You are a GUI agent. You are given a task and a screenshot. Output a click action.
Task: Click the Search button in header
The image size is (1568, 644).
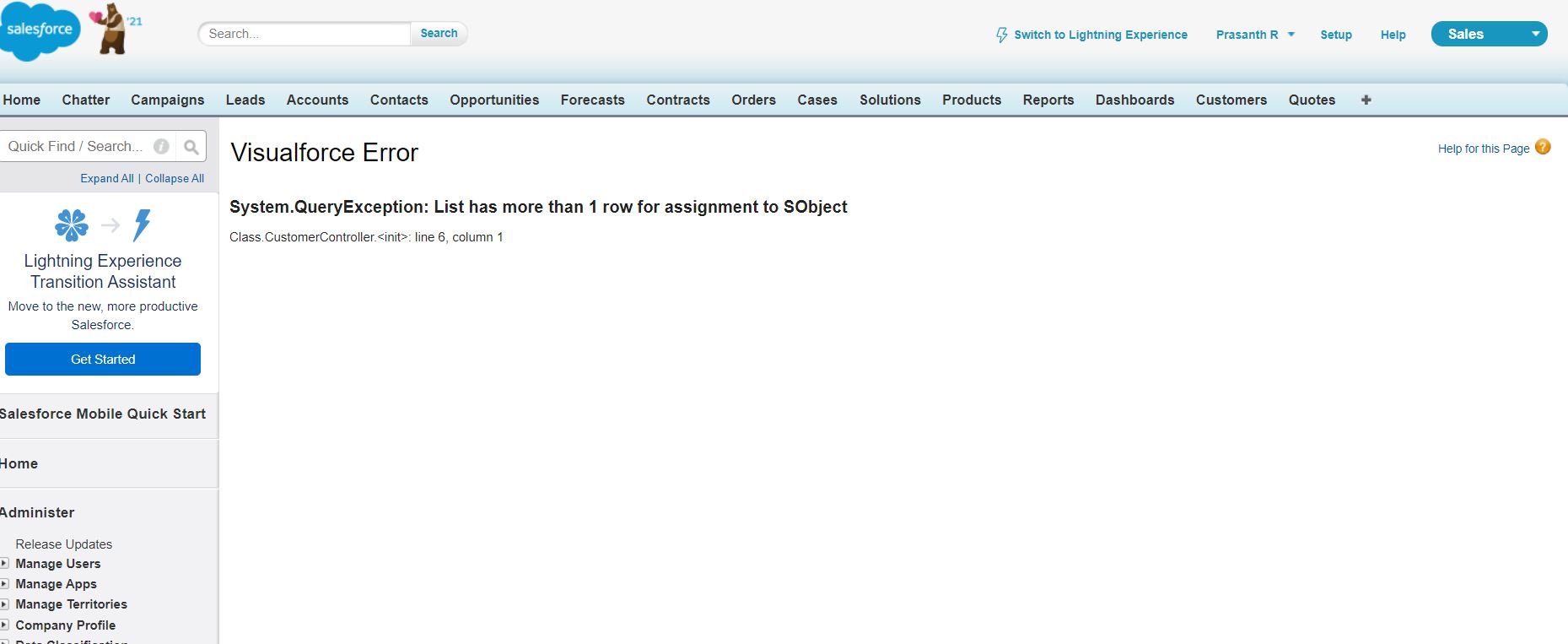[439, 34]
